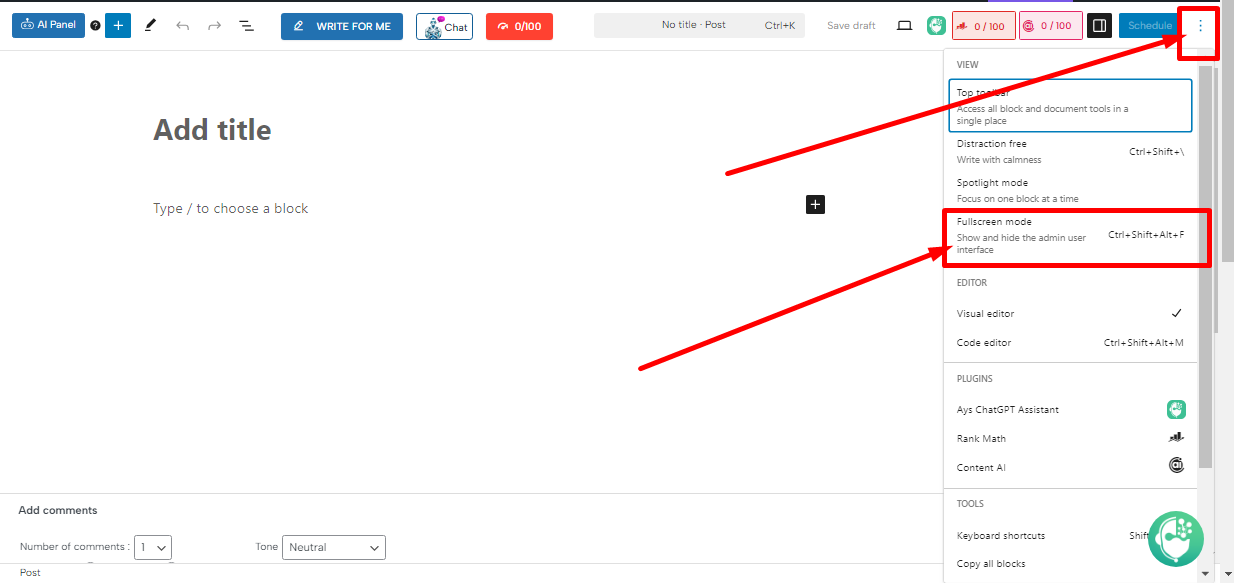Select the Tools pencil icon
The image size is (1234, 583).
pyautogui.click(x=150, y=25)
